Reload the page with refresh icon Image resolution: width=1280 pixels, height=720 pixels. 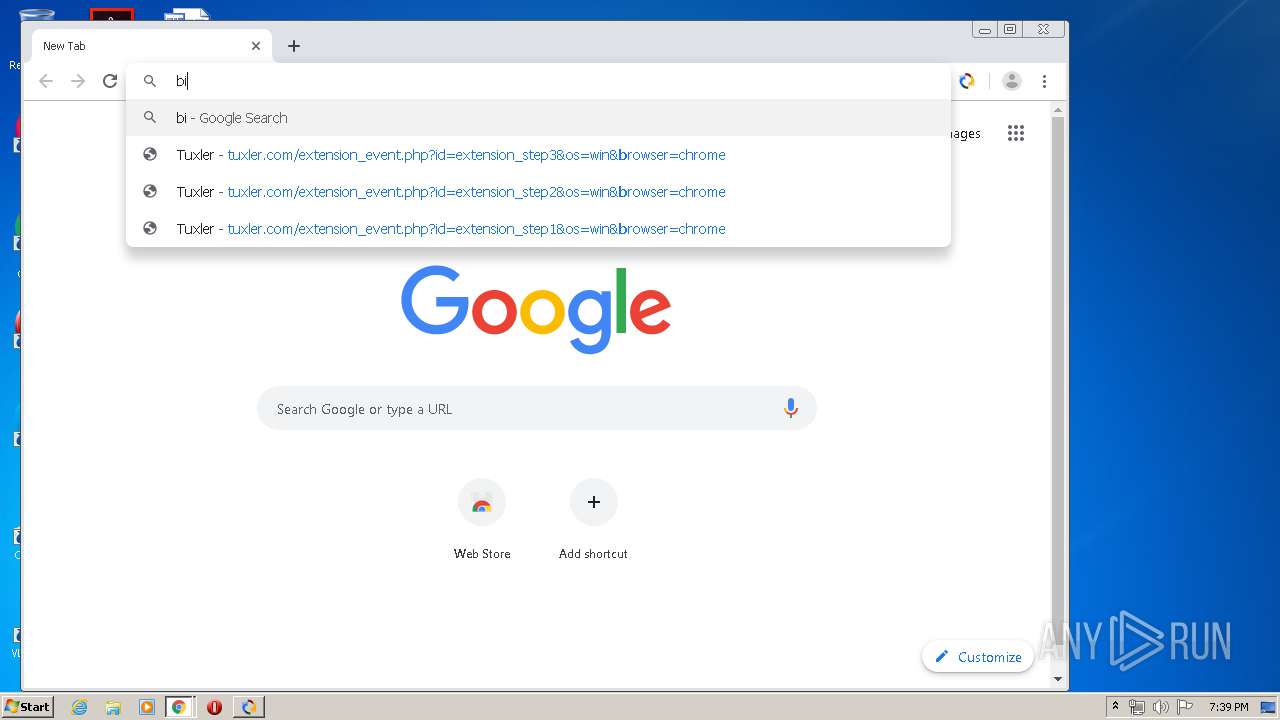[110, 81]
